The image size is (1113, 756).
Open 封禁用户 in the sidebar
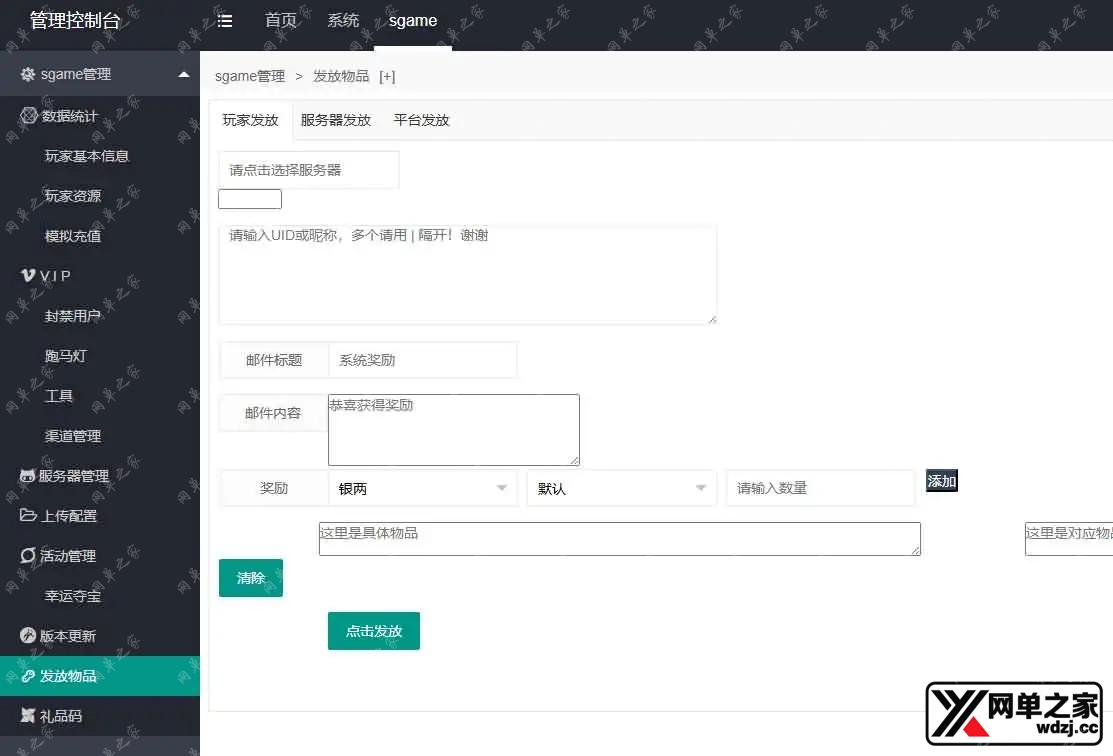[72, 316]
